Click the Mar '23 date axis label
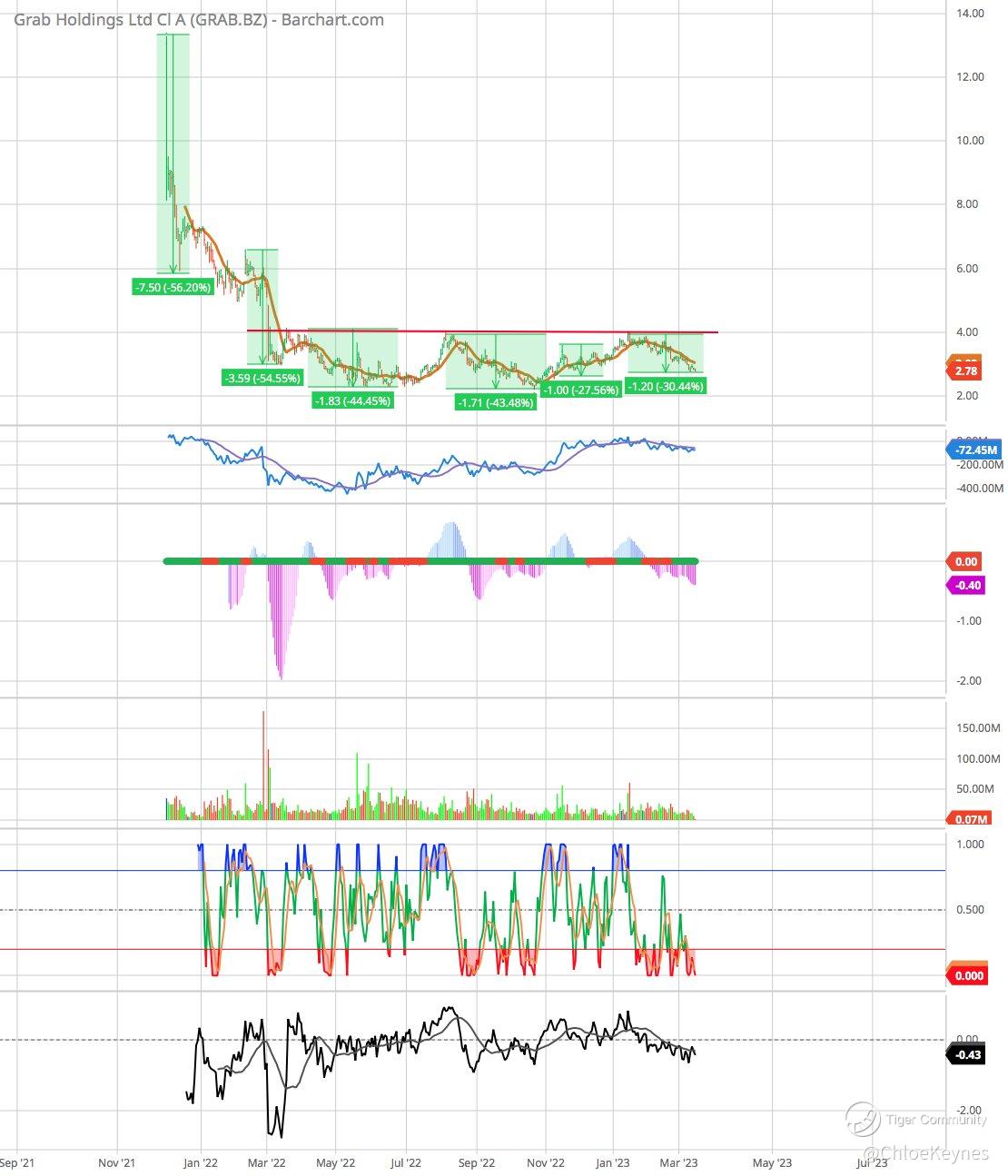The height and width of the screenshot is (1176, 1008). (x=678, y=1162)
